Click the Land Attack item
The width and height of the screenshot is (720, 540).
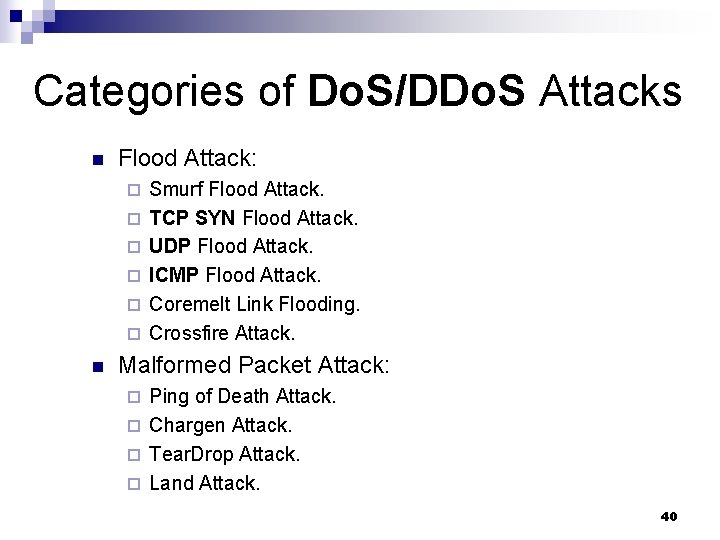[x=204, y=483]
